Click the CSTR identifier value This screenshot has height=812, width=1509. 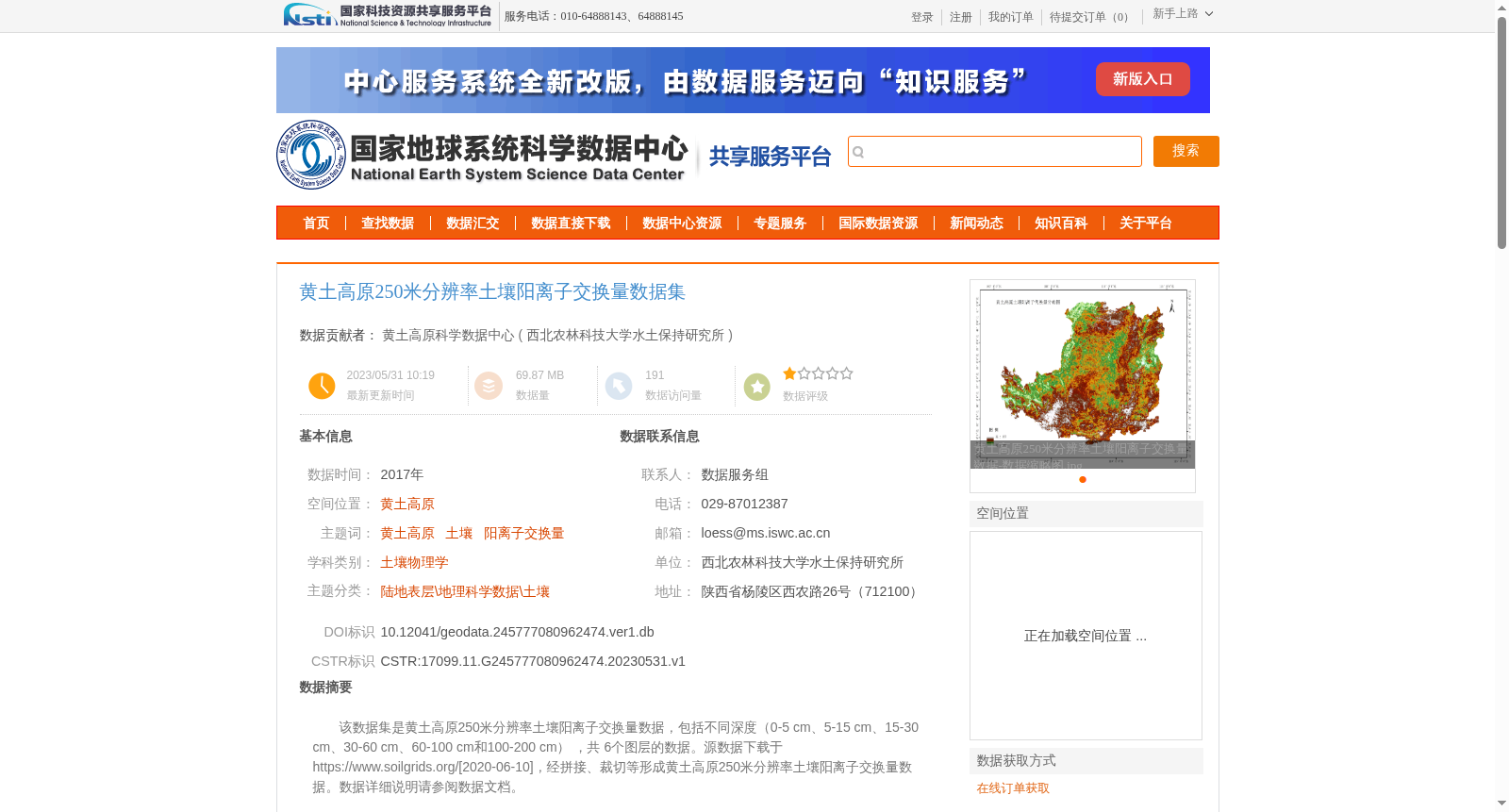click(x=533, y=662)
